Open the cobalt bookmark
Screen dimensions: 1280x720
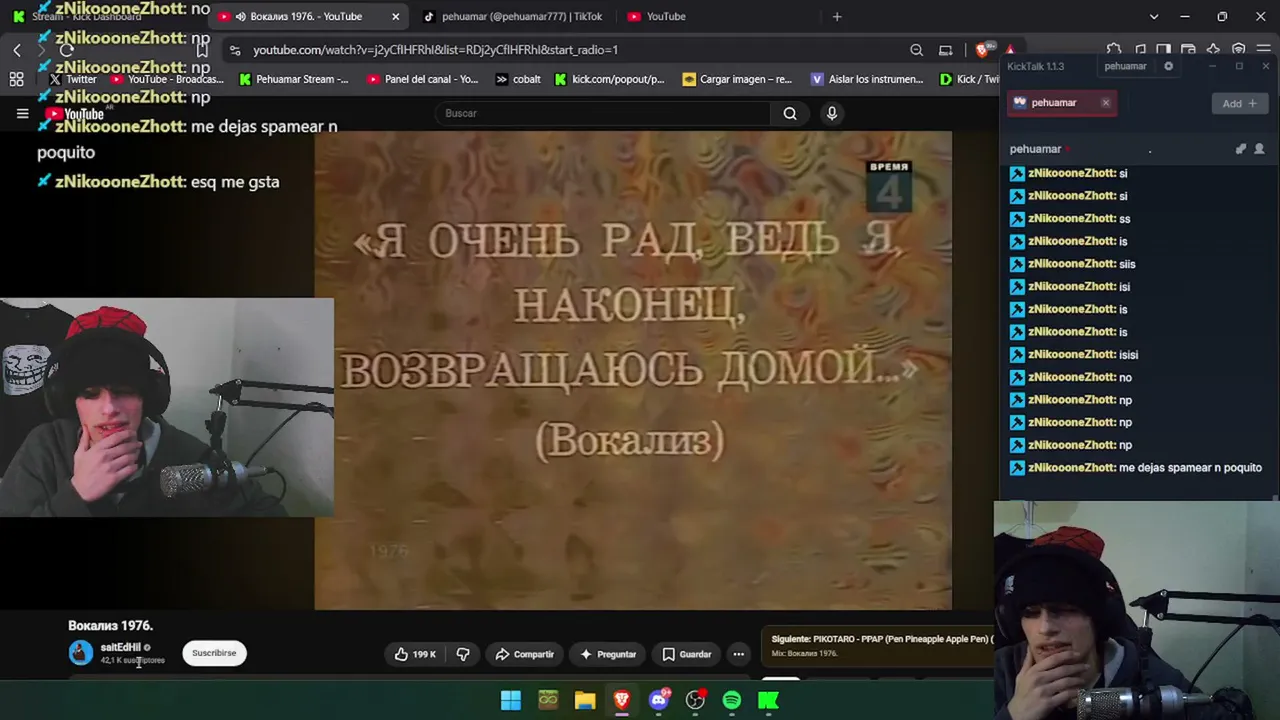(518, 79)
